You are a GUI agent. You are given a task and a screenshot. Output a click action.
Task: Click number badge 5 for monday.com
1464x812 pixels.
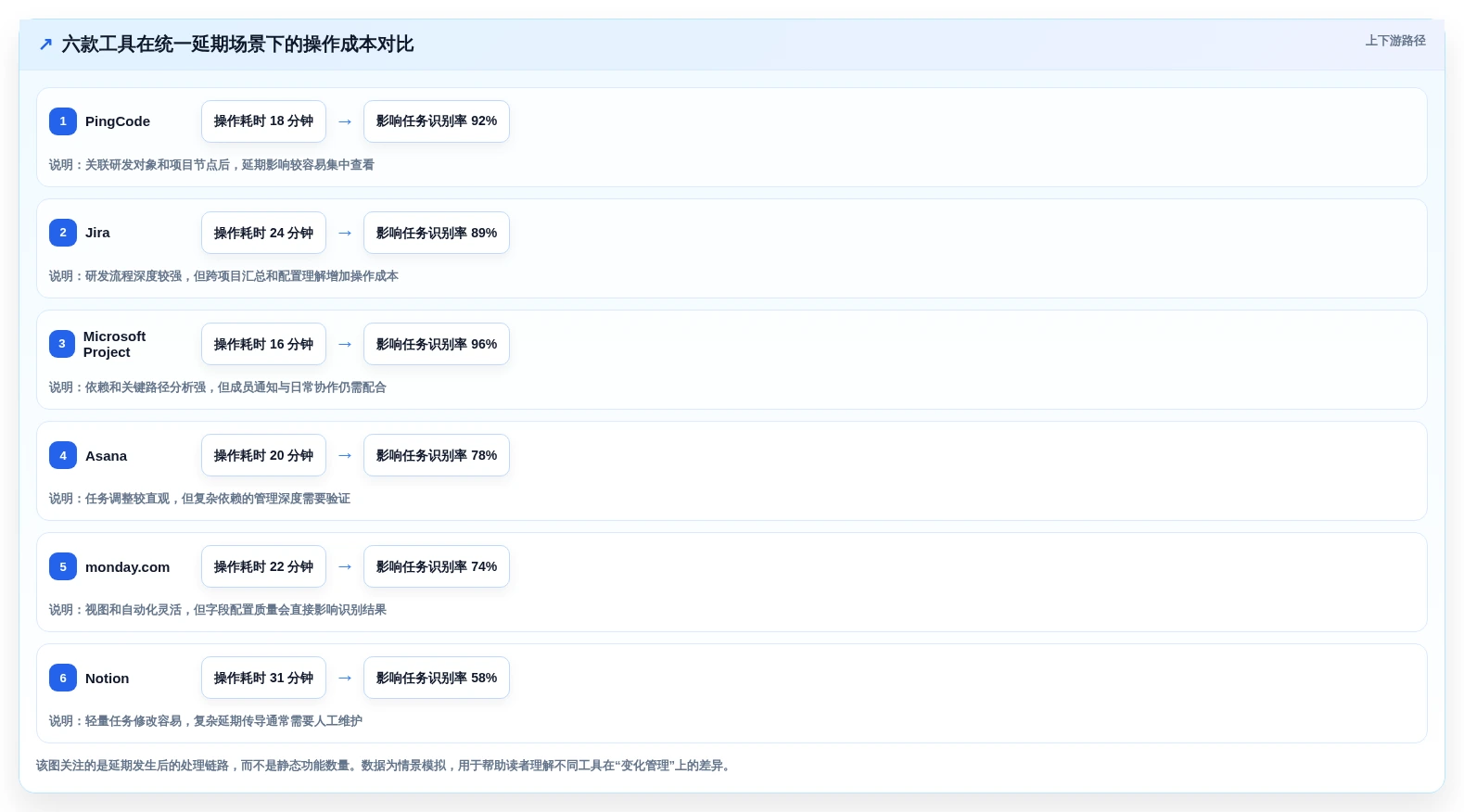click(63, 566)
